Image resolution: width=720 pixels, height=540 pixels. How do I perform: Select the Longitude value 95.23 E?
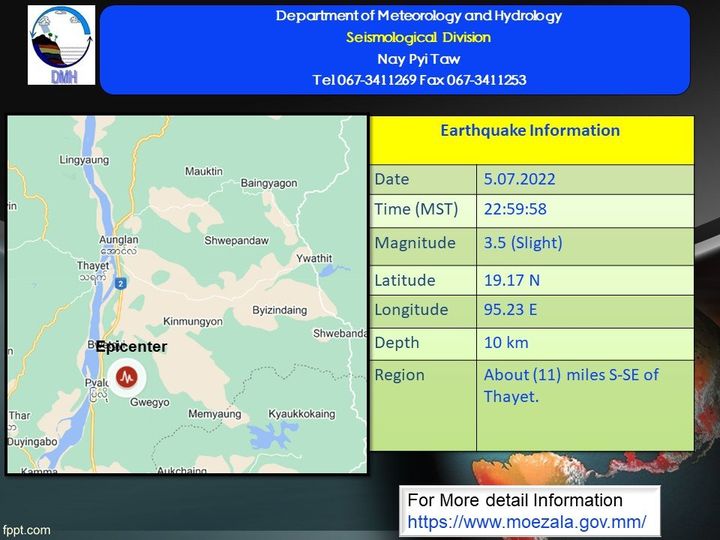click(x=511, y=310)
